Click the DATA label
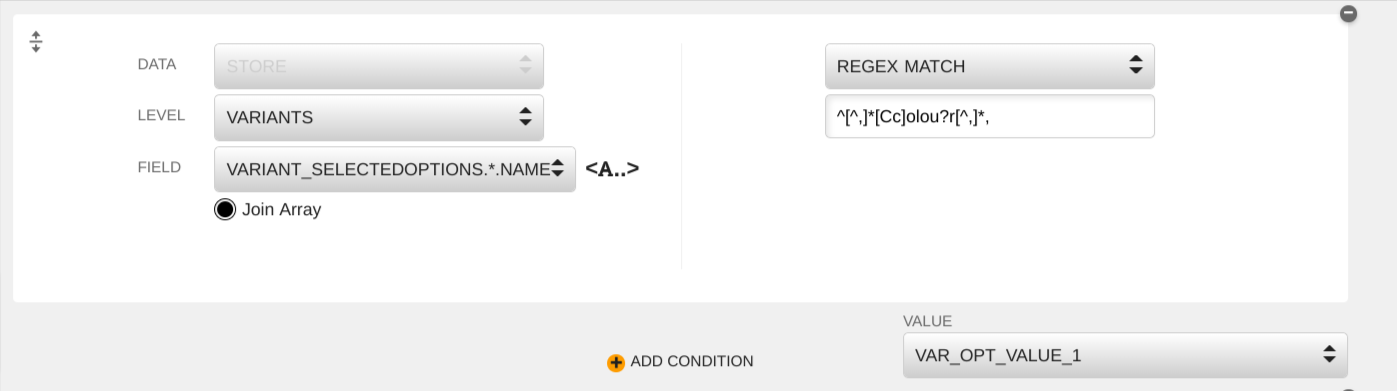Screen dimensions: 1397x391 157,64
